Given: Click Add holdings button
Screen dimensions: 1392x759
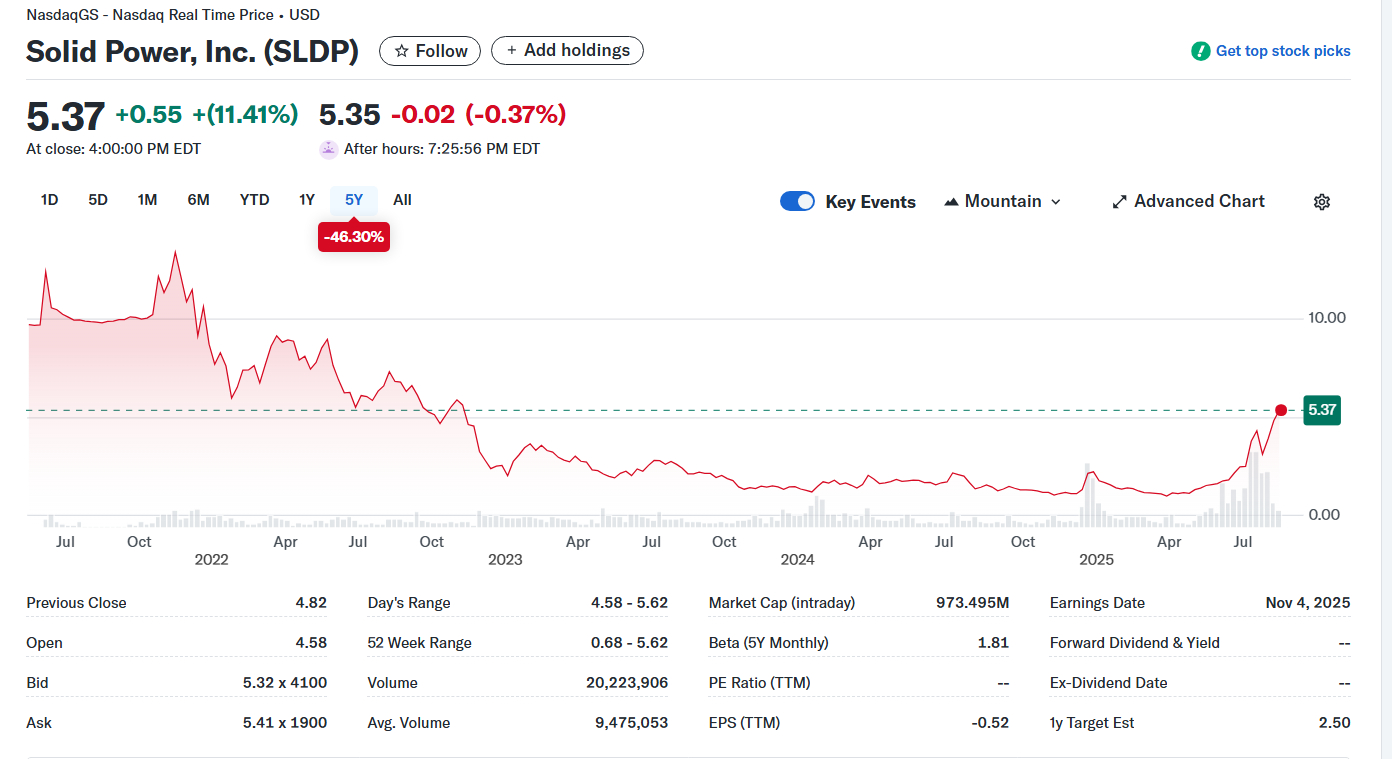Looking at the screenshot, I should pyautogui.click(x=567, y=50).
